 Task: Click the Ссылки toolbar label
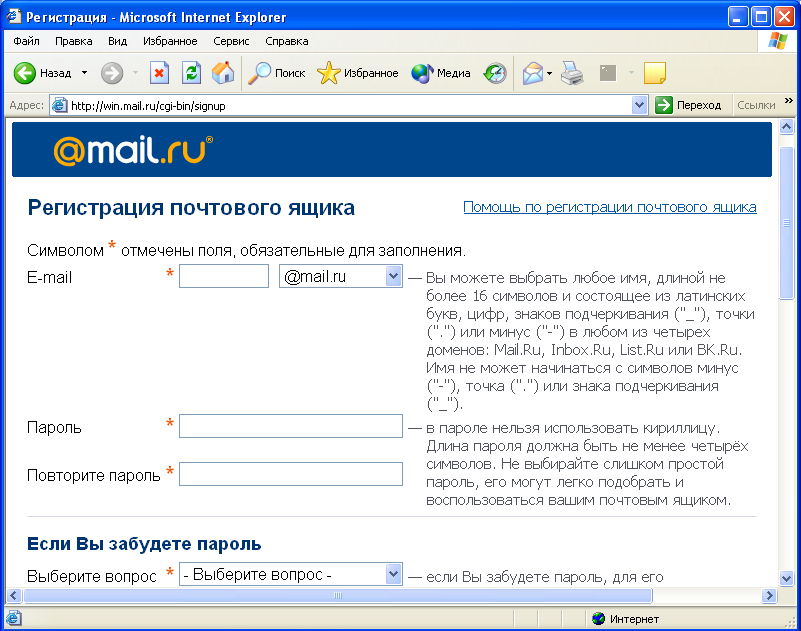pyautogui.click(x=756, y=105)
